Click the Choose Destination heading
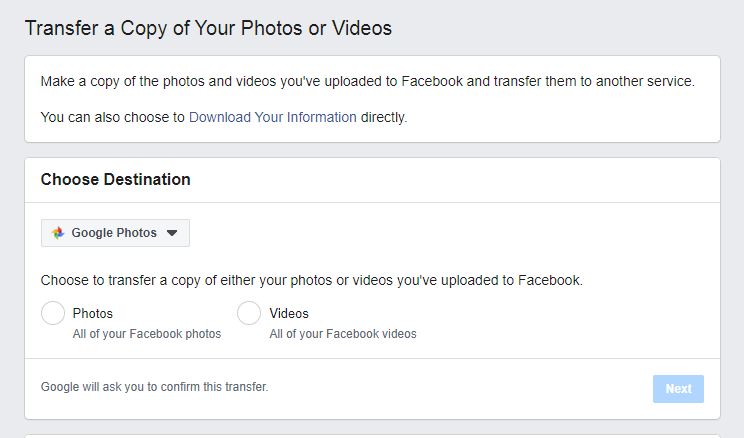The image size is (744, 438). pos(115,179)
